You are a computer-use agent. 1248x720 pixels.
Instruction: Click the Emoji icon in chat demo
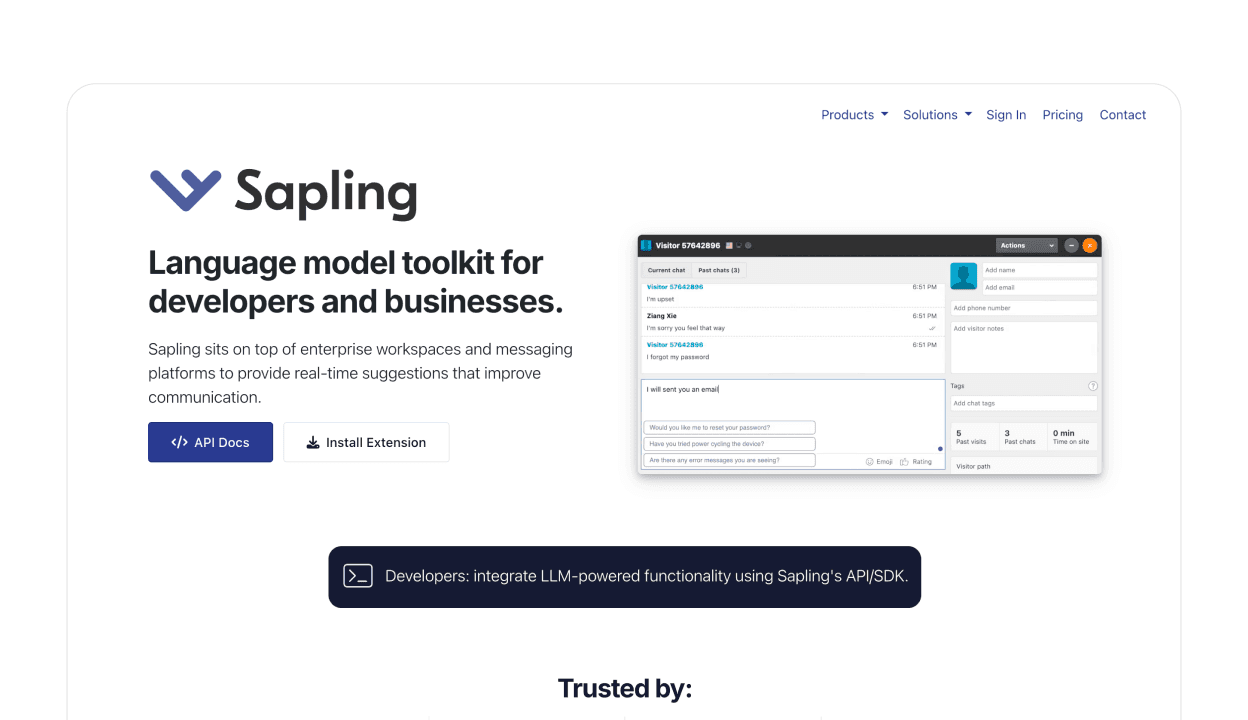click(x=870, y=462)
